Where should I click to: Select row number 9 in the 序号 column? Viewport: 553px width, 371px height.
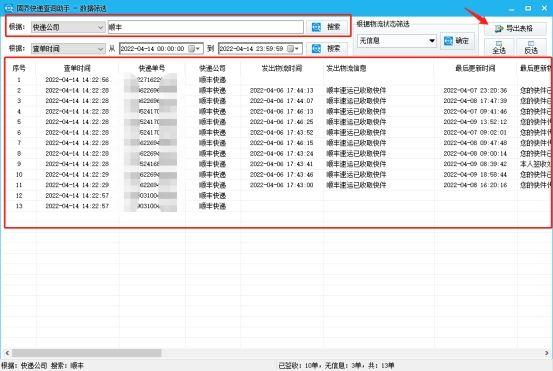[19, 164]
